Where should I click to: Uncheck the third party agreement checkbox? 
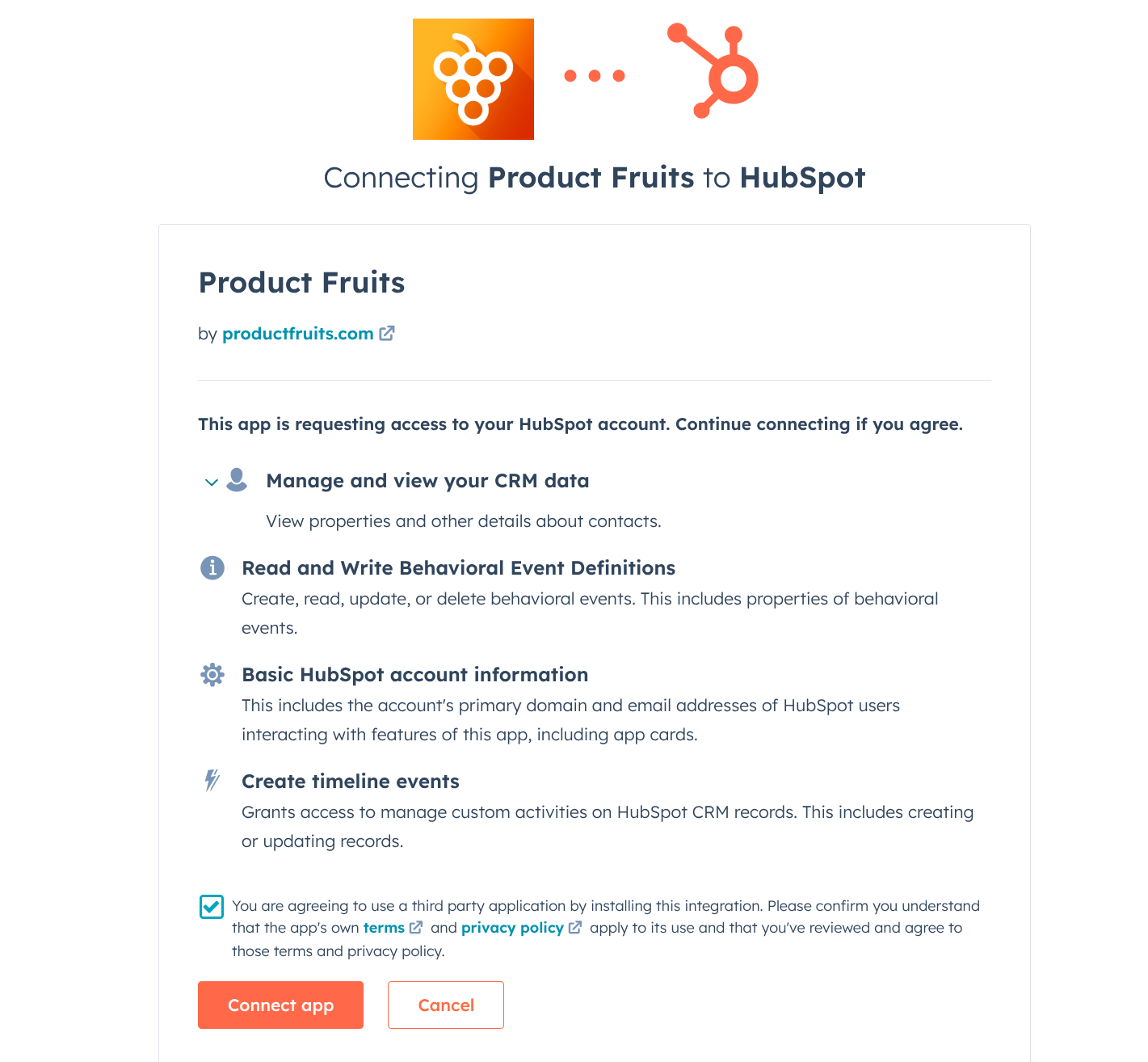[x=212, y=907]
